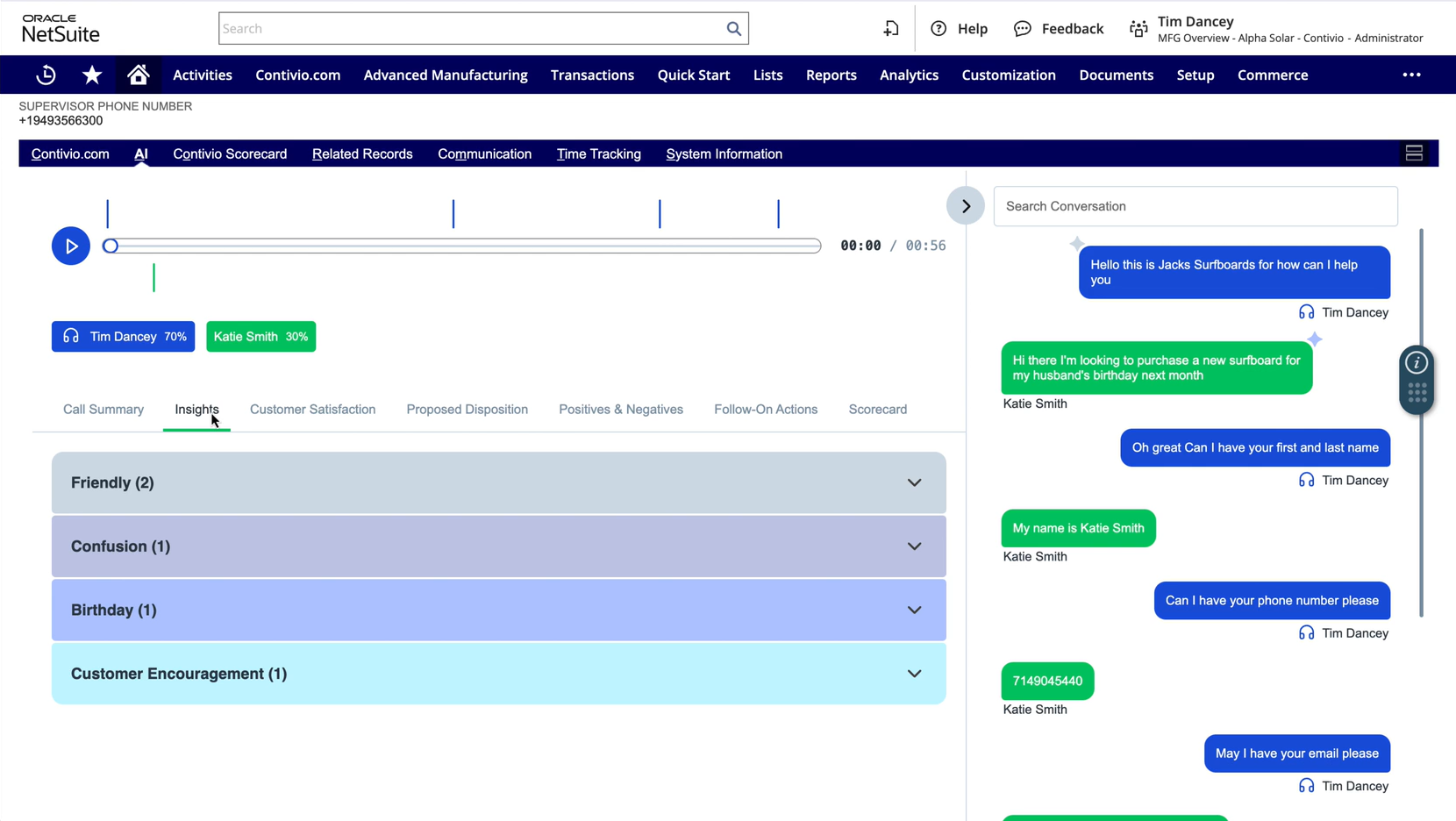Collapse the conversation panel with the chevron
Viewport: 1456px width, 821px height.
(965, 205)
